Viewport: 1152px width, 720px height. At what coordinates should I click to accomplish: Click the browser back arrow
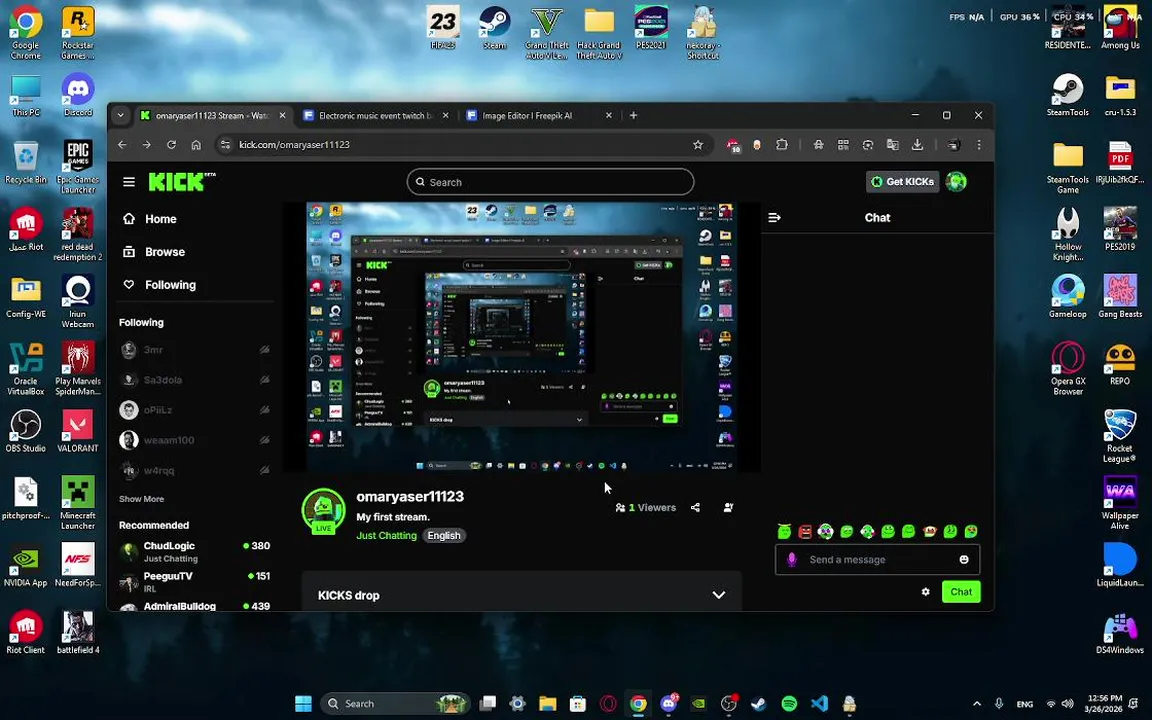click(x=123, y=145)
